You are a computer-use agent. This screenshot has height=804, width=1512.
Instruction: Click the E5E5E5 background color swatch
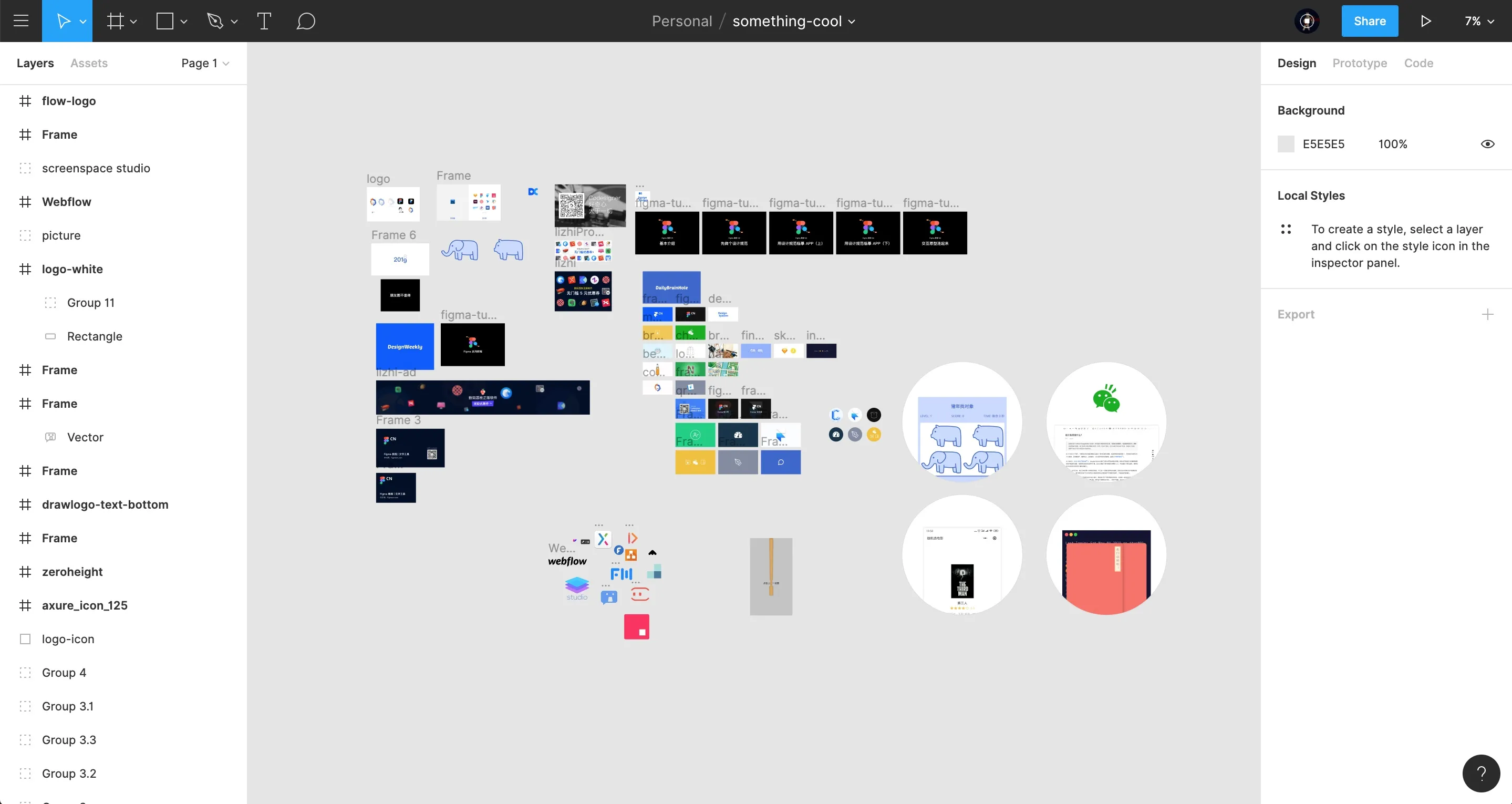(1286, 144)
